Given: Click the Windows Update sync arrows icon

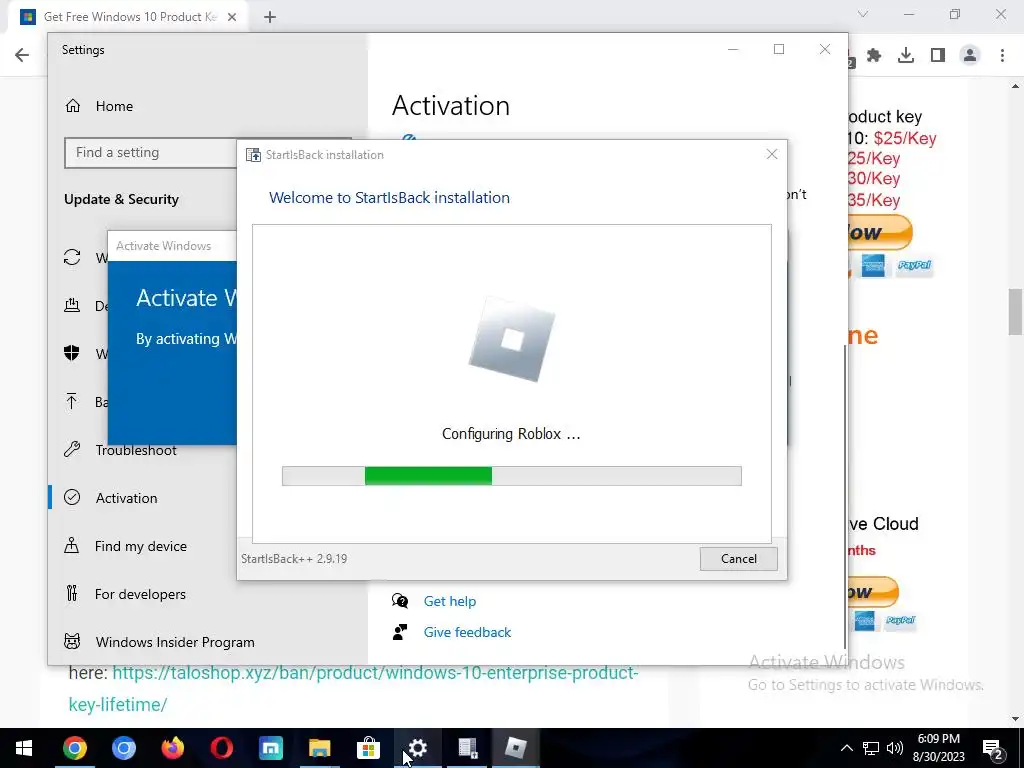Looking at the screenshot, I should point(72,257).
